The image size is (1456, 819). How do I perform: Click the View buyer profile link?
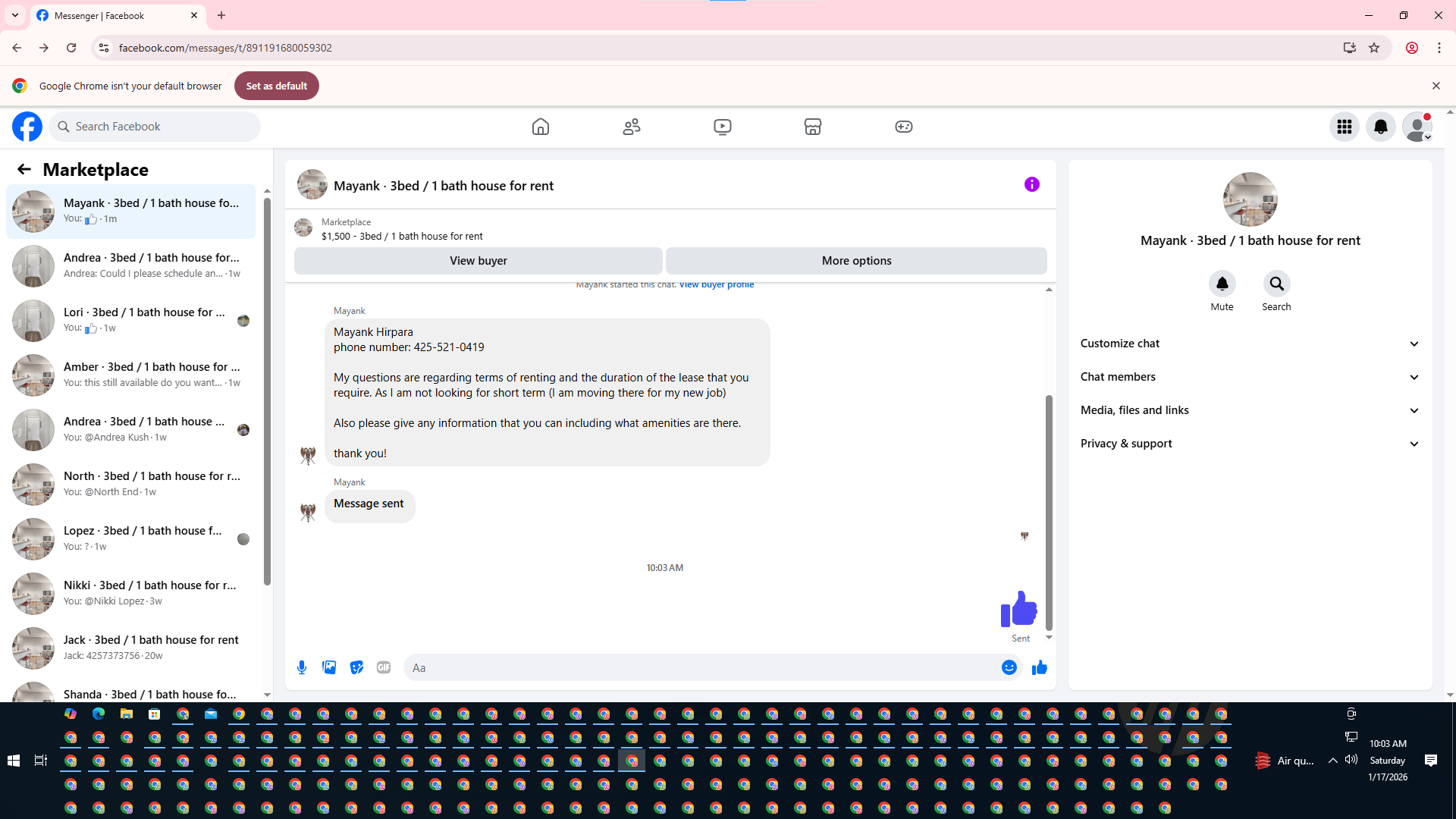(x=716, y=285)
